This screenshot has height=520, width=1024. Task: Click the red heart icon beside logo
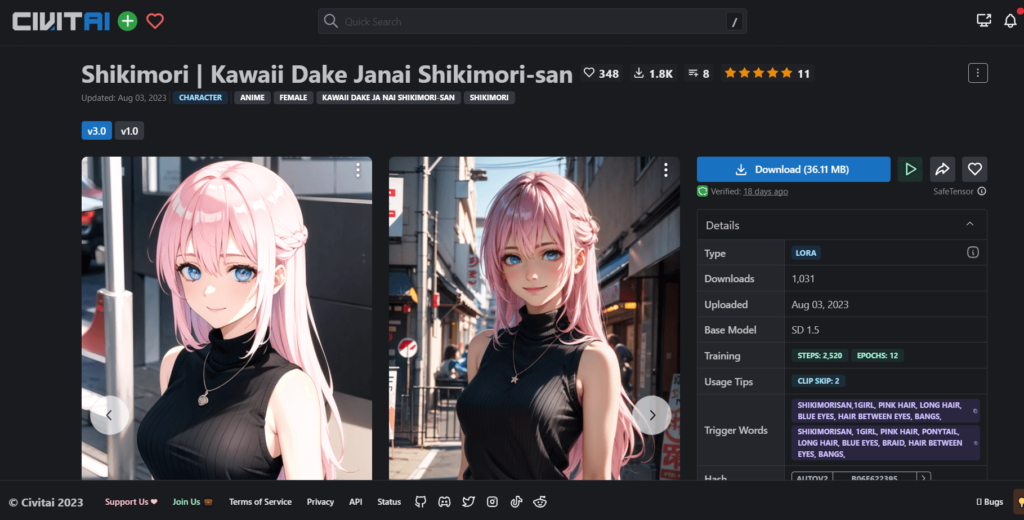[x=155, y=21]
